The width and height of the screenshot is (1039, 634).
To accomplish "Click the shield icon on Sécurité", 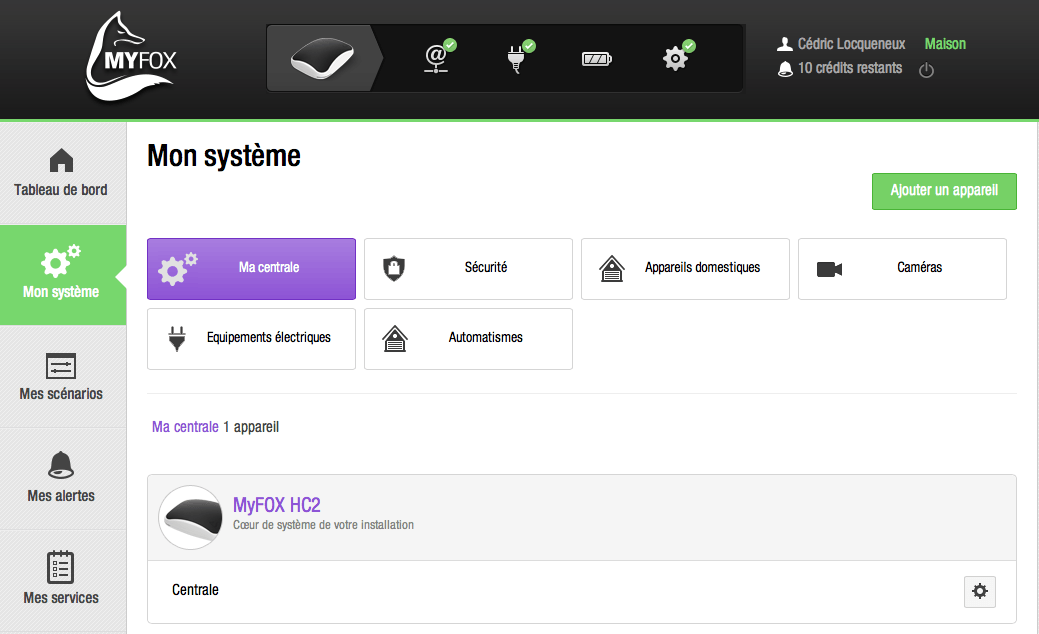I will point(394,268).
